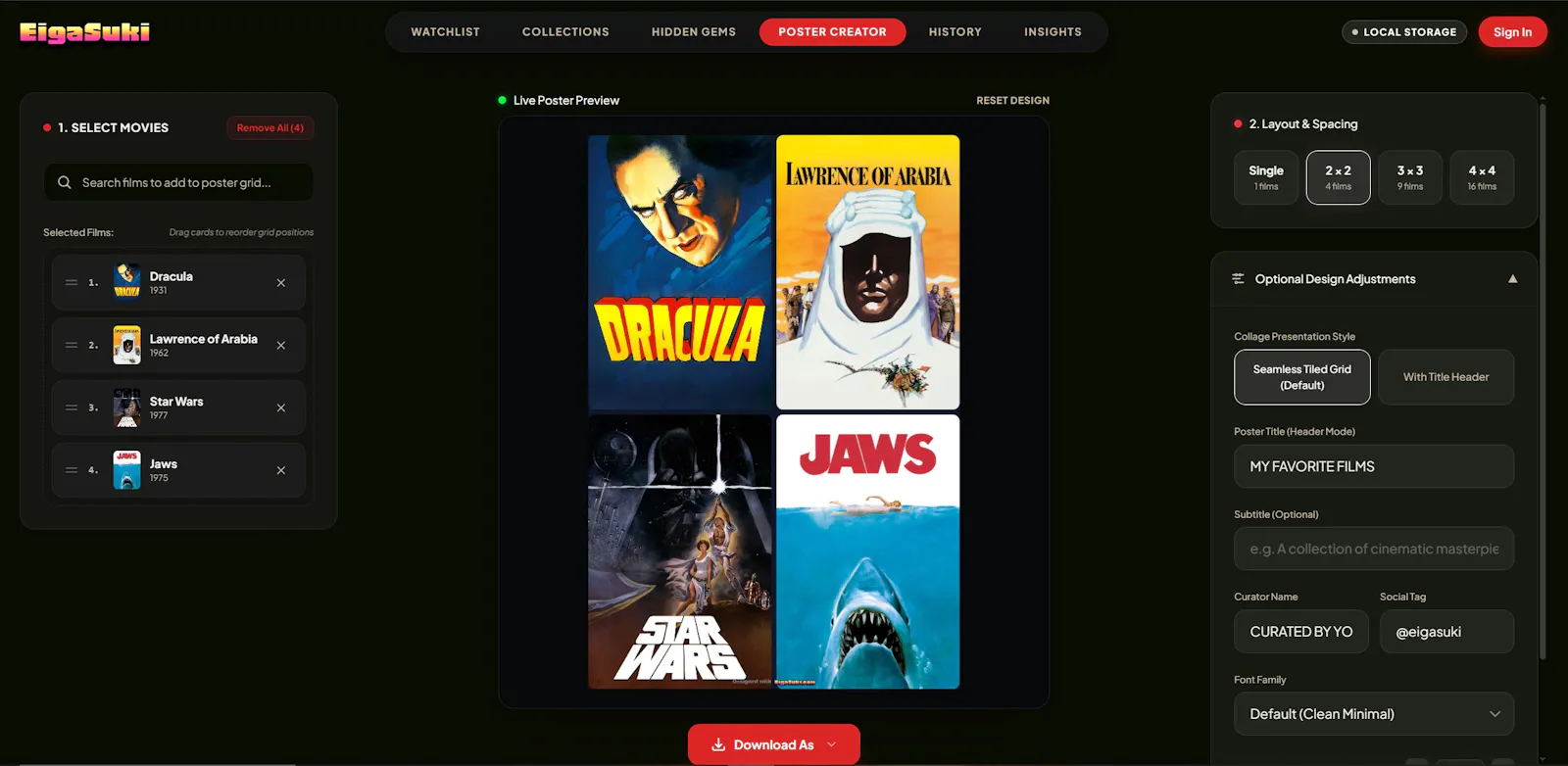Click the "Collage Presentation Style" label
1568x766 pixels.
click(1295, 337)
